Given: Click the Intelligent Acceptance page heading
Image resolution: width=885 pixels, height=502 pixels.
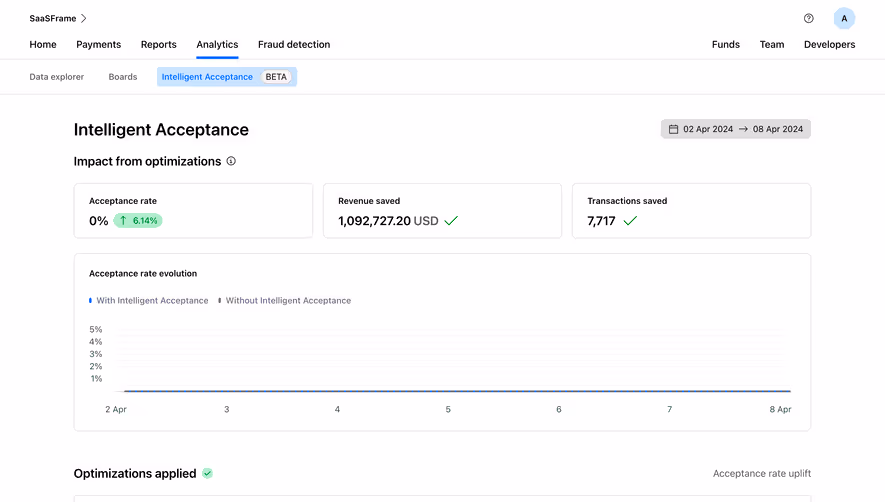Looking at the screenshot, I should 161,129.
